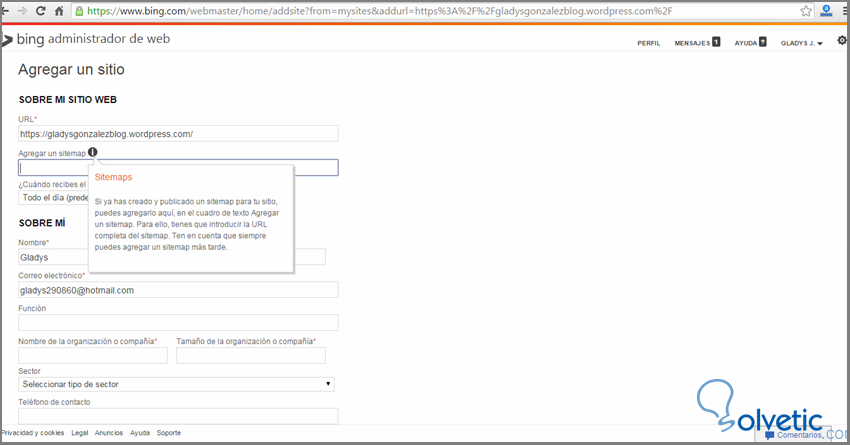The image size is (850, 445).
Task: Click the Agregar un sitio heading
Action: (x=72, y=69)
